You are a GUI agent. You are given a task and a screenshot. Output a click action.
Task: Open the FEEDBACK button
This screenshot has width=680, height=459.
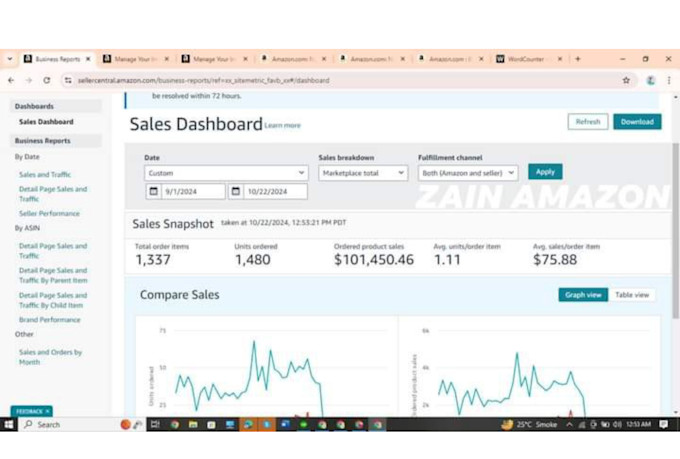coord(29,411)
